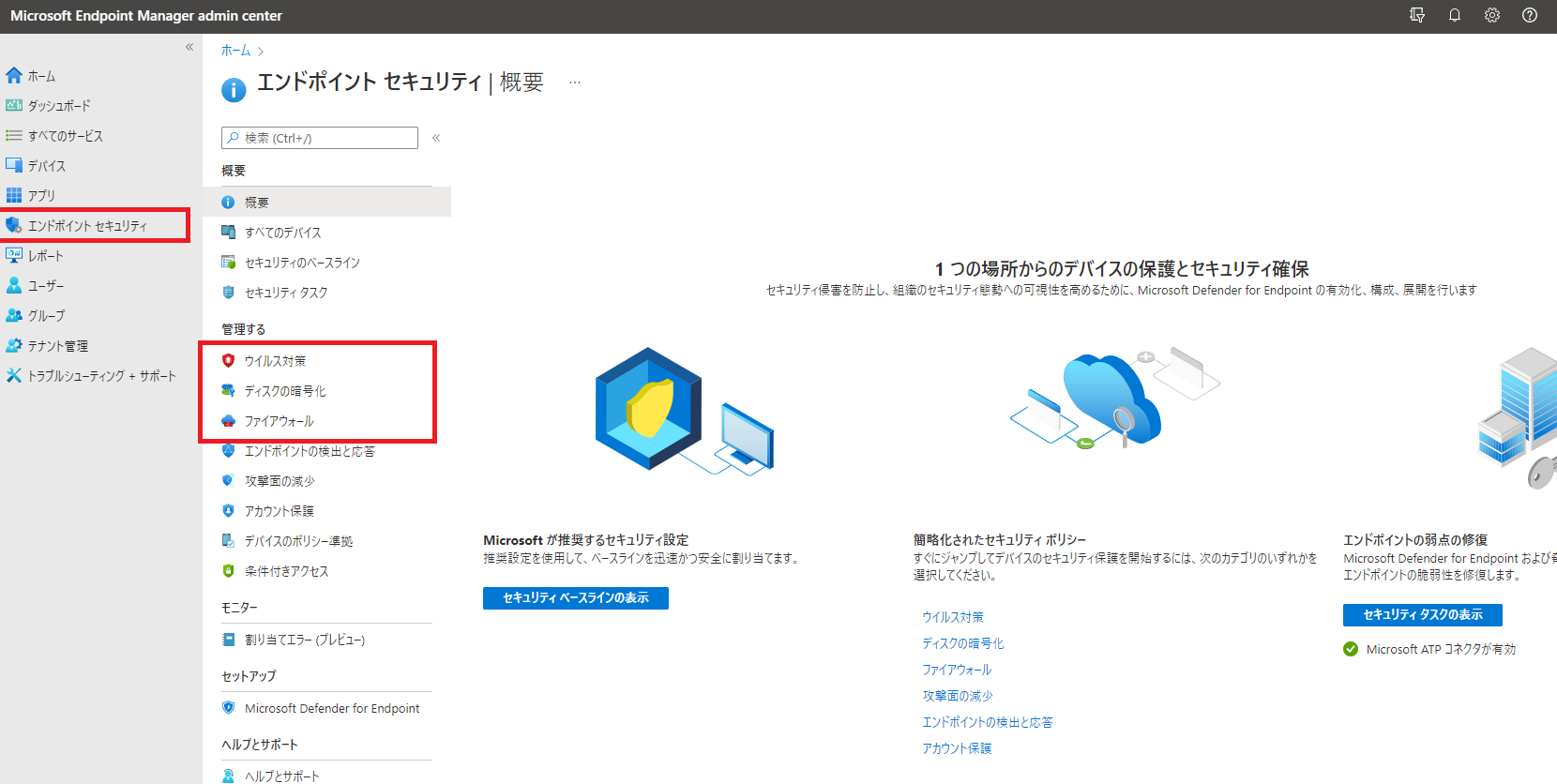Click the セキュリティ タスクの表示 button
The image size is (1557, 784).
1423,615
